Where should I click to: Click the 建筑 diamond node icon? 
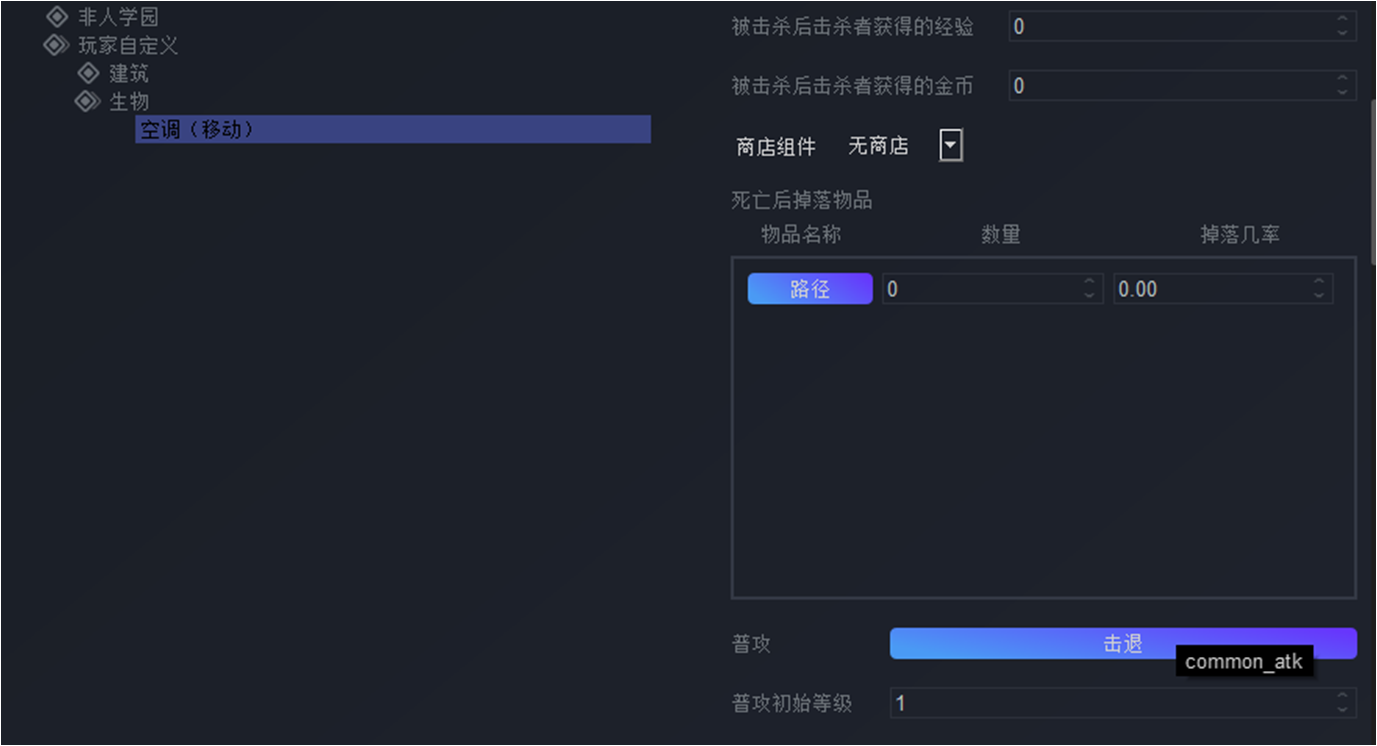tap(89, 73)
